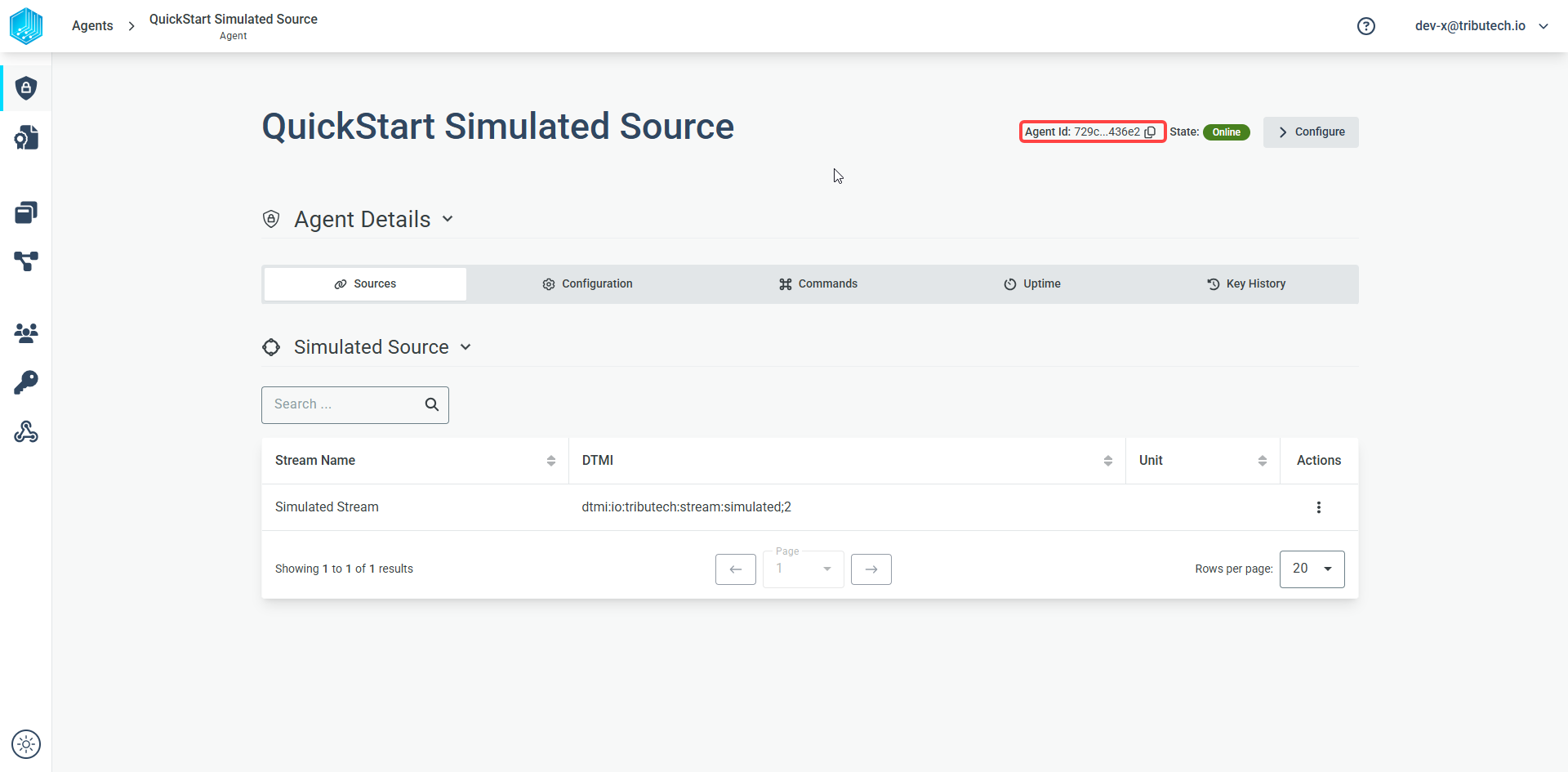Copy the Agent Id to clipboard
Image resolution: width=1568 pixels, height=772 pixels.
(1150, 132)
